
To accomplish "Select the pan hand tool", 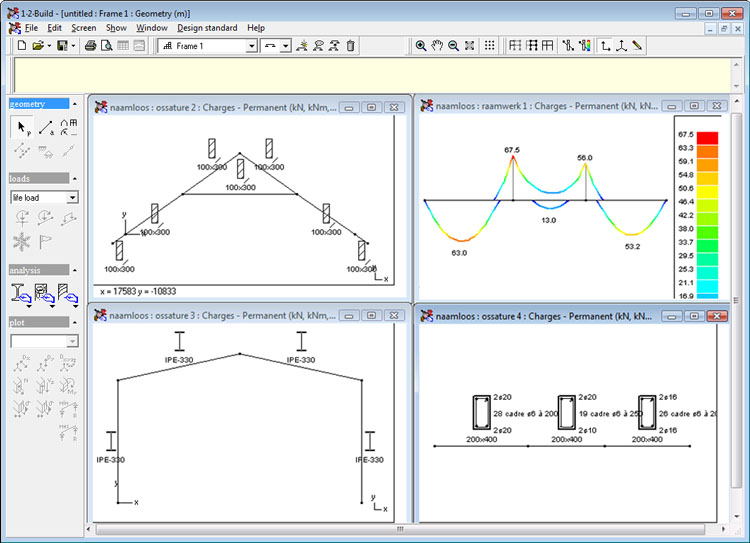I will 437,46.
